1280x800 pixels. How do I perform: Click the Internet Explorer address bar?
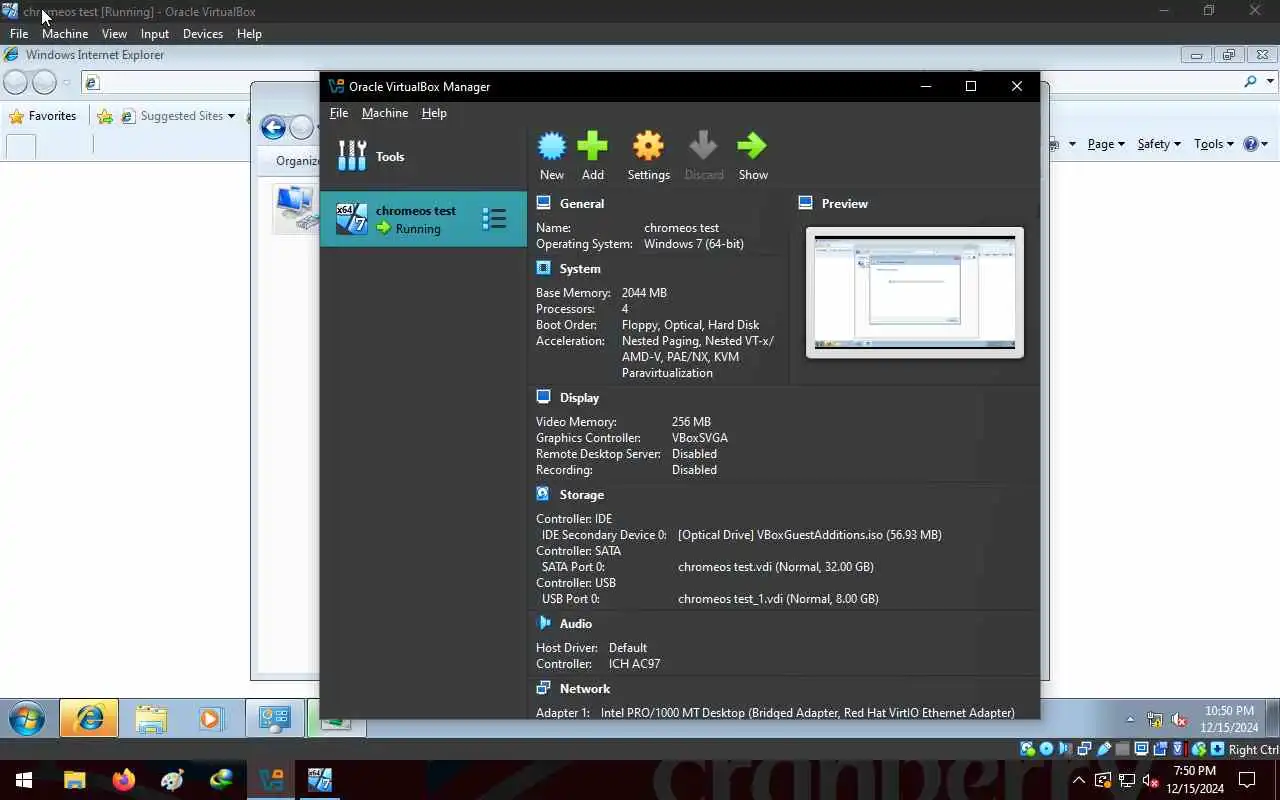pyautogui.click(x=200, y=82)
